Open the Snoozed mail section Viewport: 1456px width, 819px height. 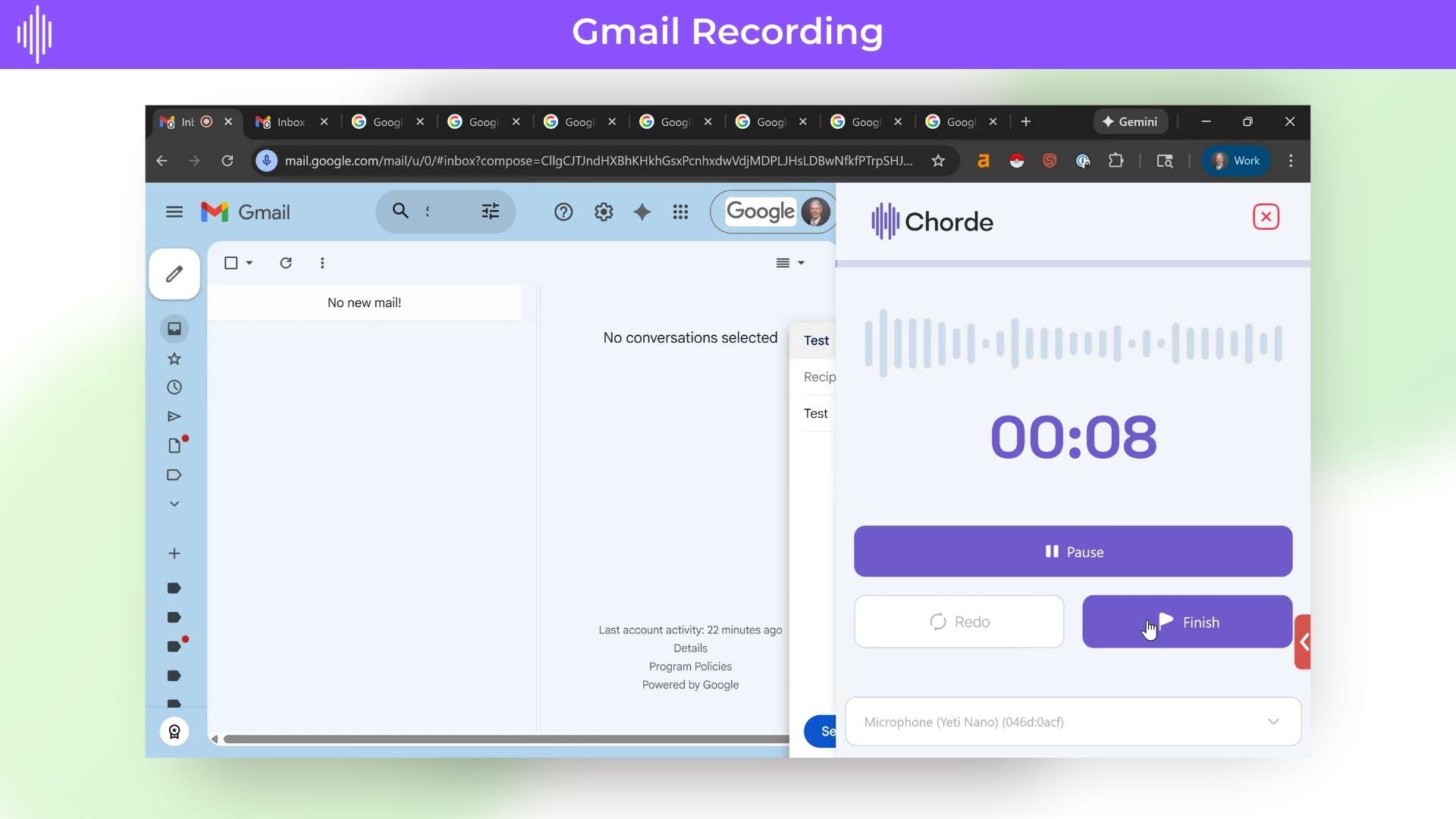[x=174, y=388]
